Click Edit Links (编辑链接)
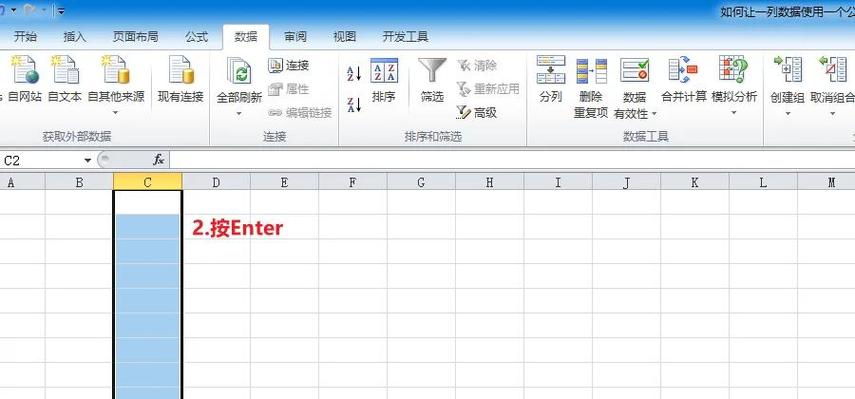 [x=300, y=113]
